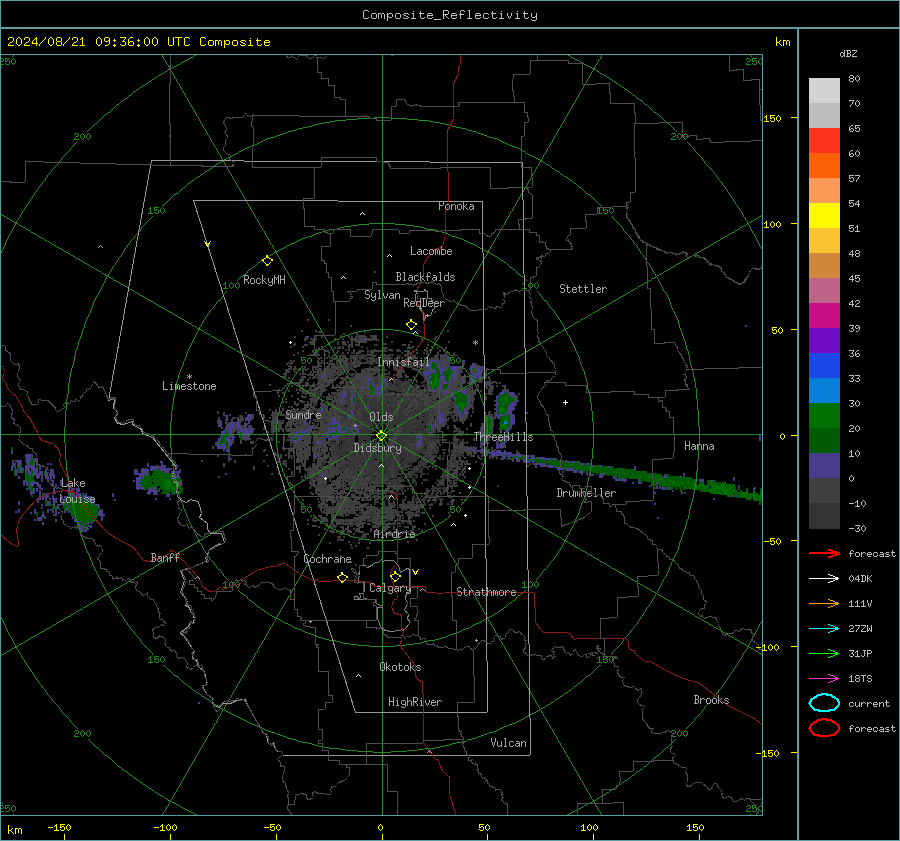Click the green echo cell near Lake Louise

[x=85, y=513]
